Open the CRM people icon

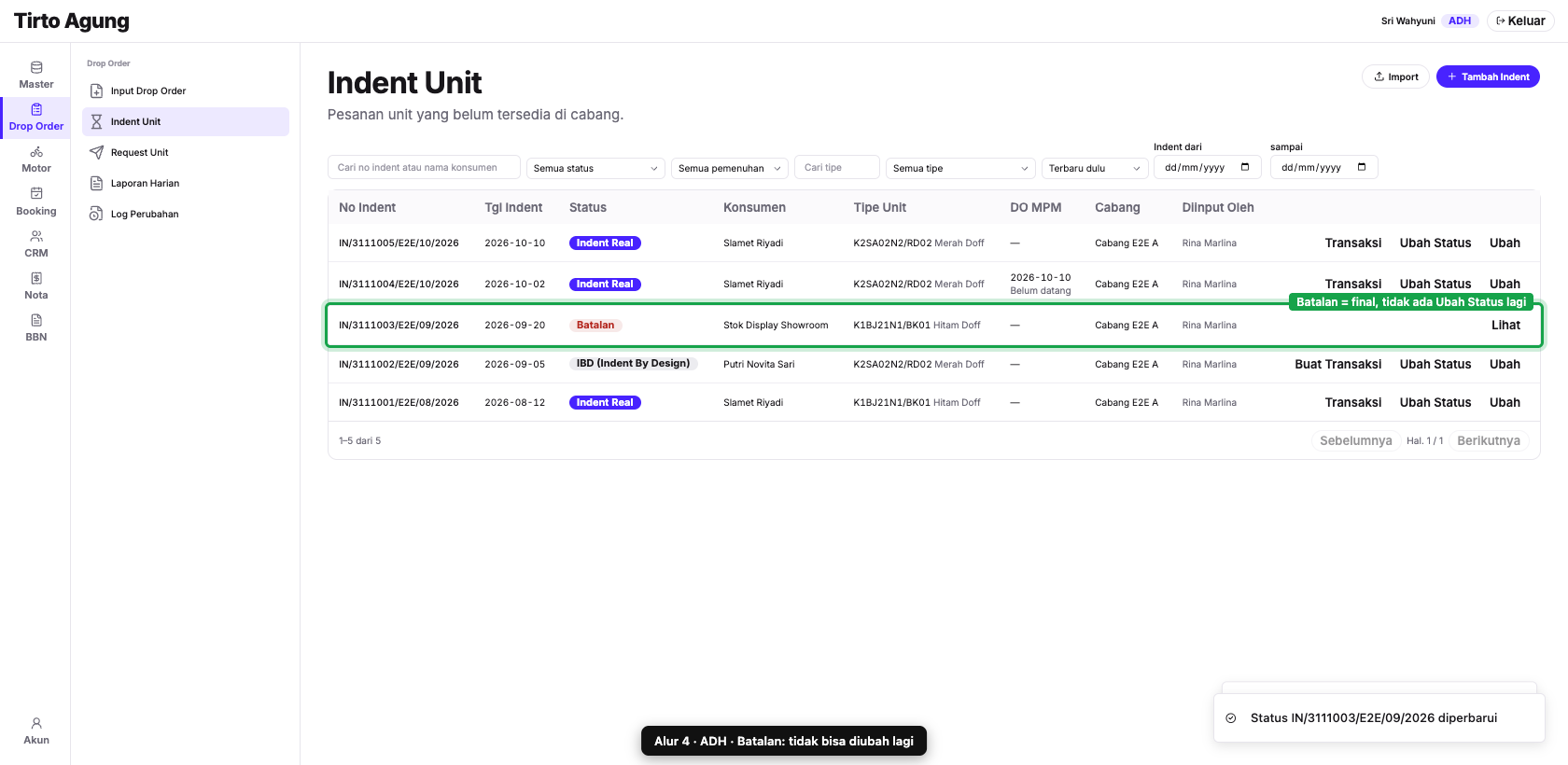coord(36,236)
